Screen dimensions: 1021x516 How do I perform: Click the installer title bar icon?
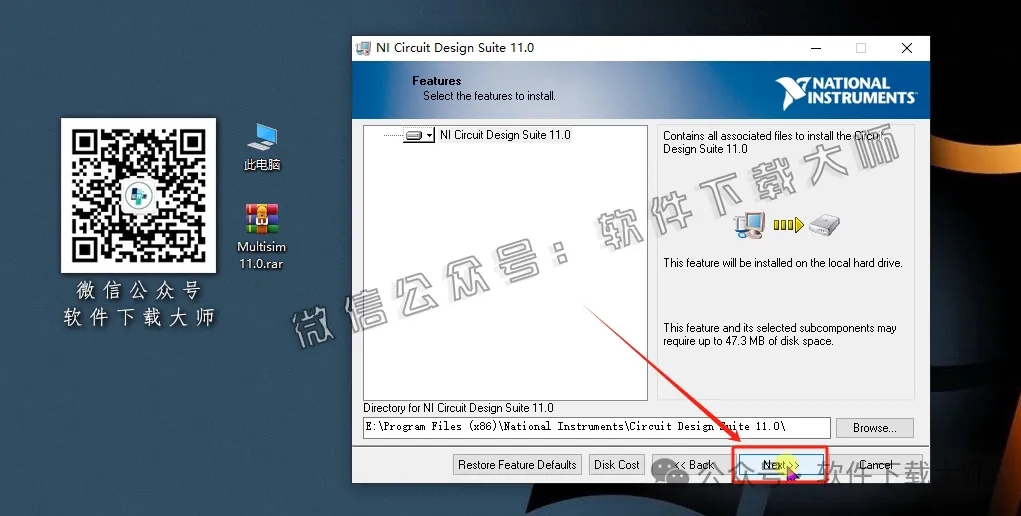pyautogui.click(x=363, y=48)
